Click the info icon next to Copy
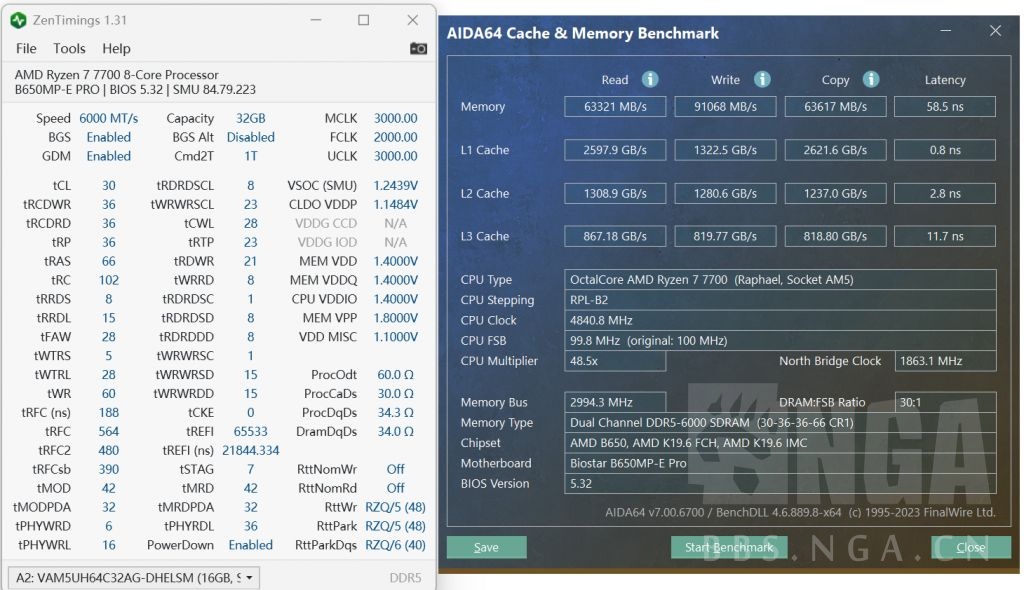The image size is (1024, 590). [x=870, y=79]
